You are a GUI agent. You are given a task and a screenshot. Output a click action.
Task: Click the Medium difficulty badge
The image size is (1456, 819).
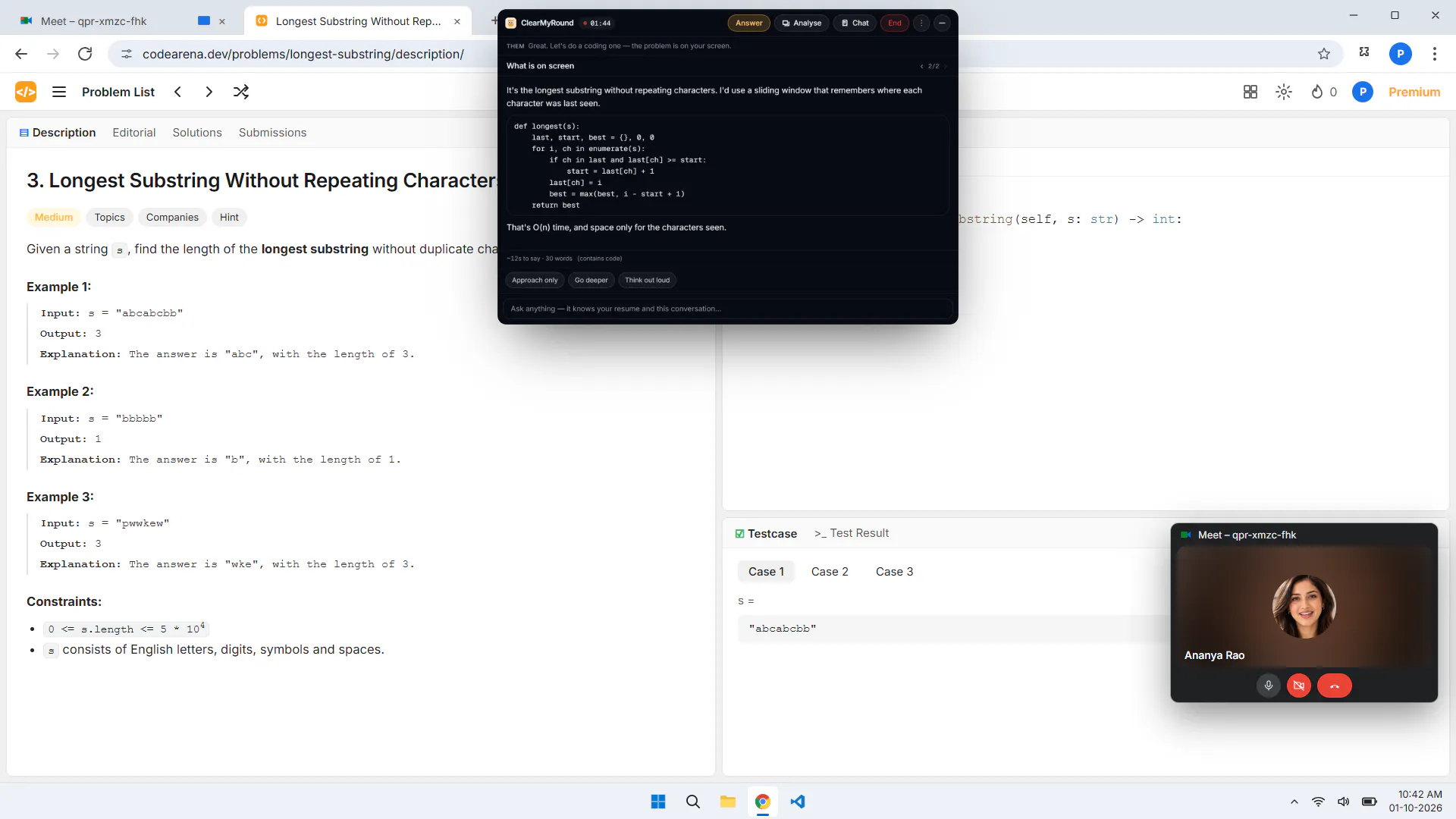(x=54, y=217)
